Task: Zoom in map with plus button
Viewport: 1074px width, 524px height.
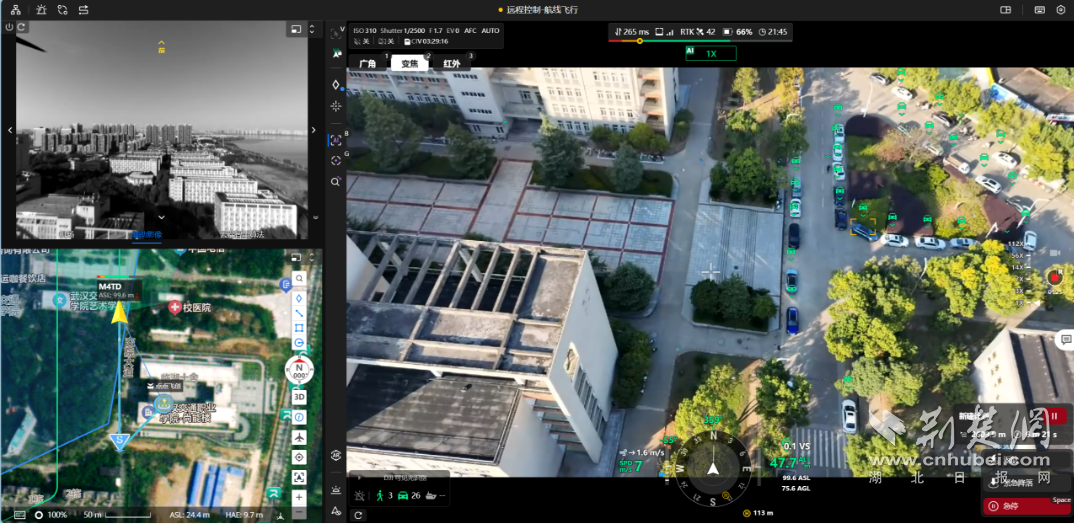Action: coord(299,497)
